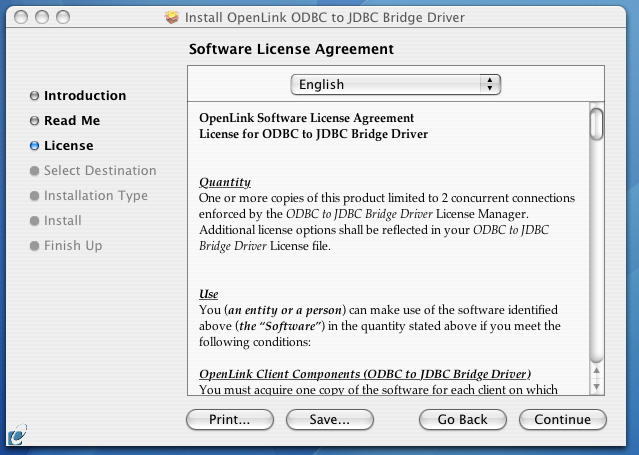
Task: Click the Introduction step bullet icon
Action: click(35, 95)
